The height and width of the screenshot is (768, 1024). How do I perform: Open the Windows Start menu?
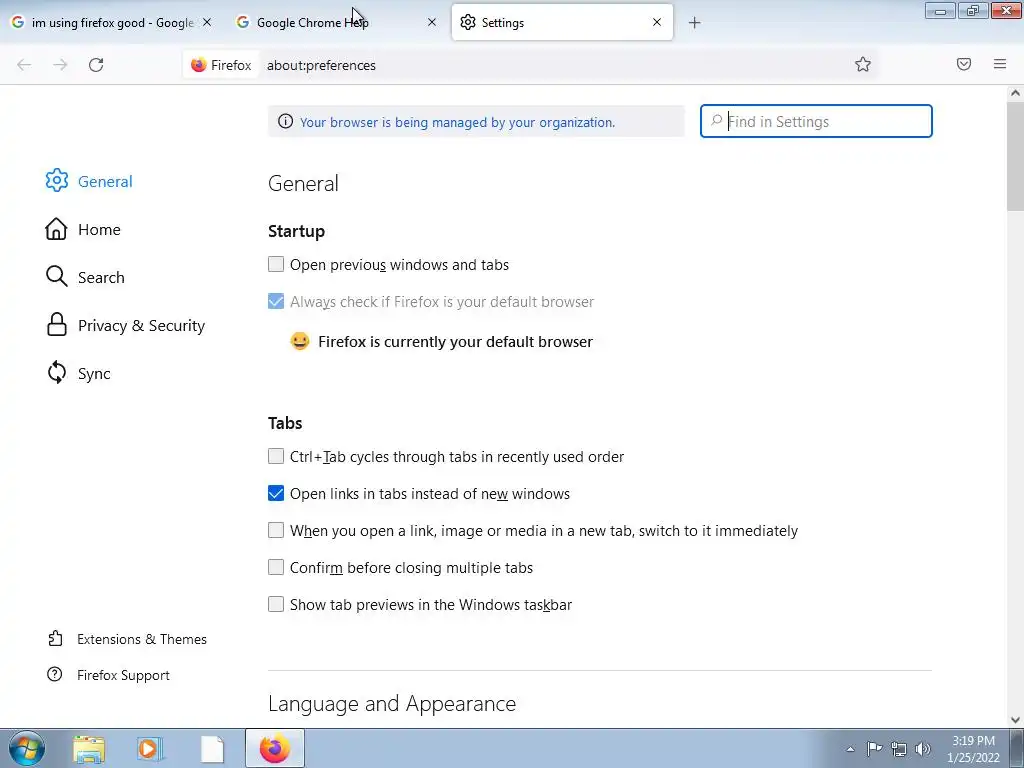(x=27, y=748)
